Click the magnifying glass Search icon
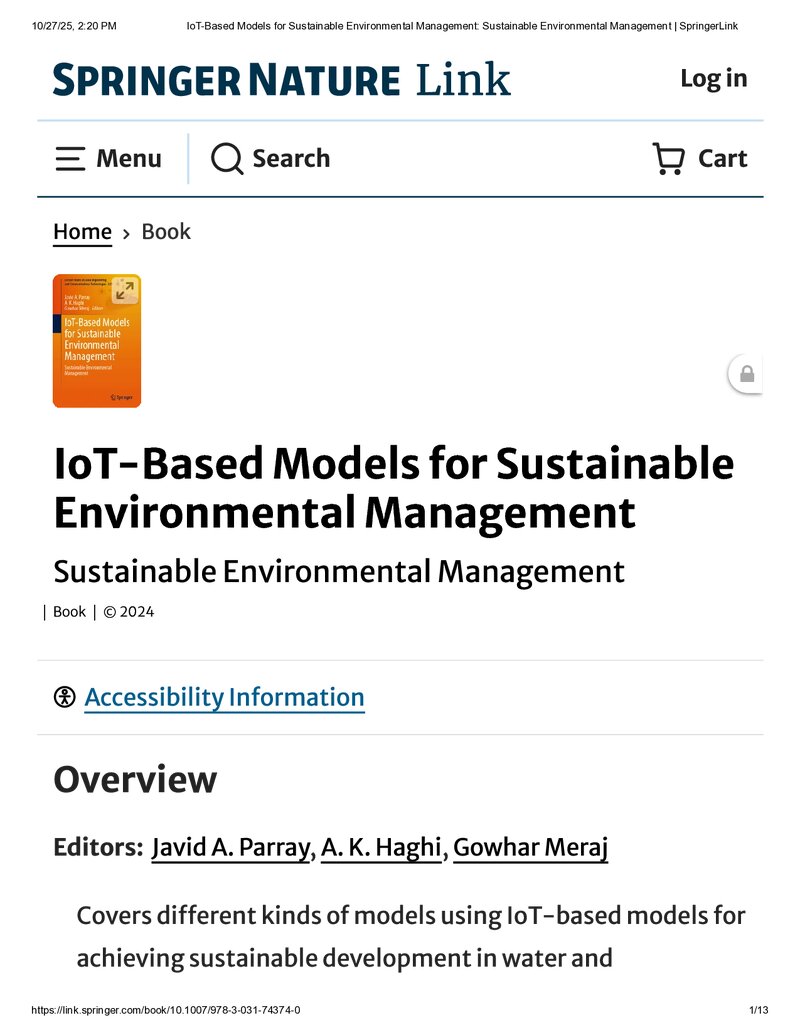This screenshot has width=800, height=1035. tap(227, 159)
